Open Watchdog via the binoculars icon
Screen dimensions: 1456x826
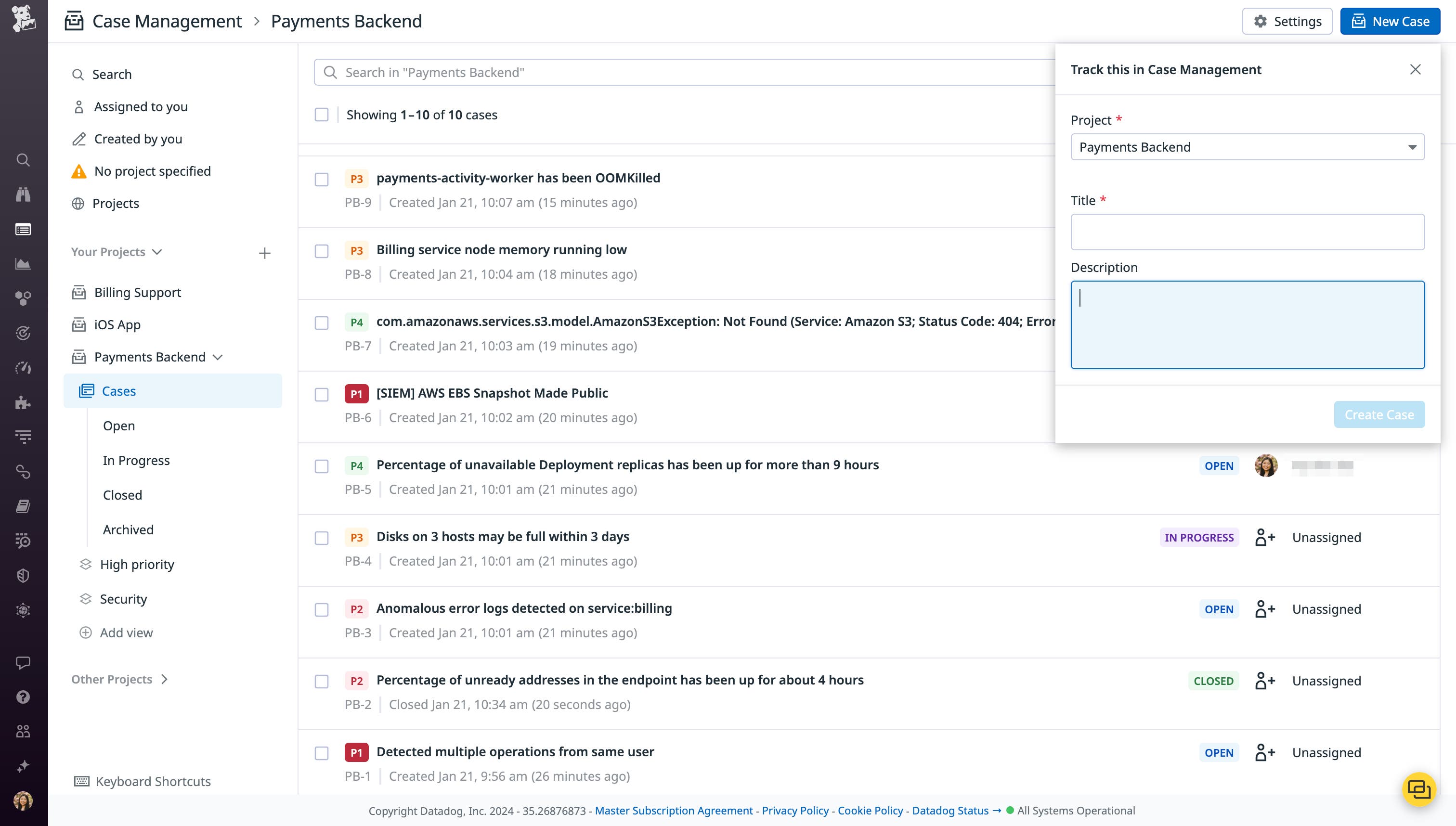(23, 194)
